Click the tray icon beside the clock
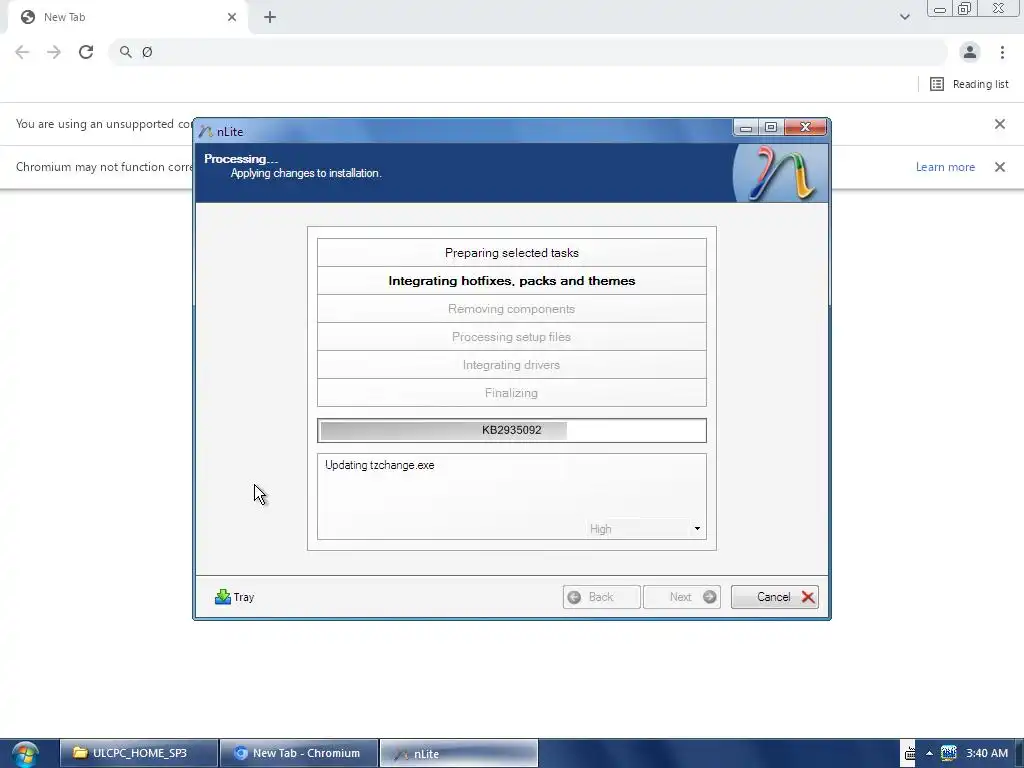The height and width of the screenshot is (768, 1024). [x=949, y=753]
